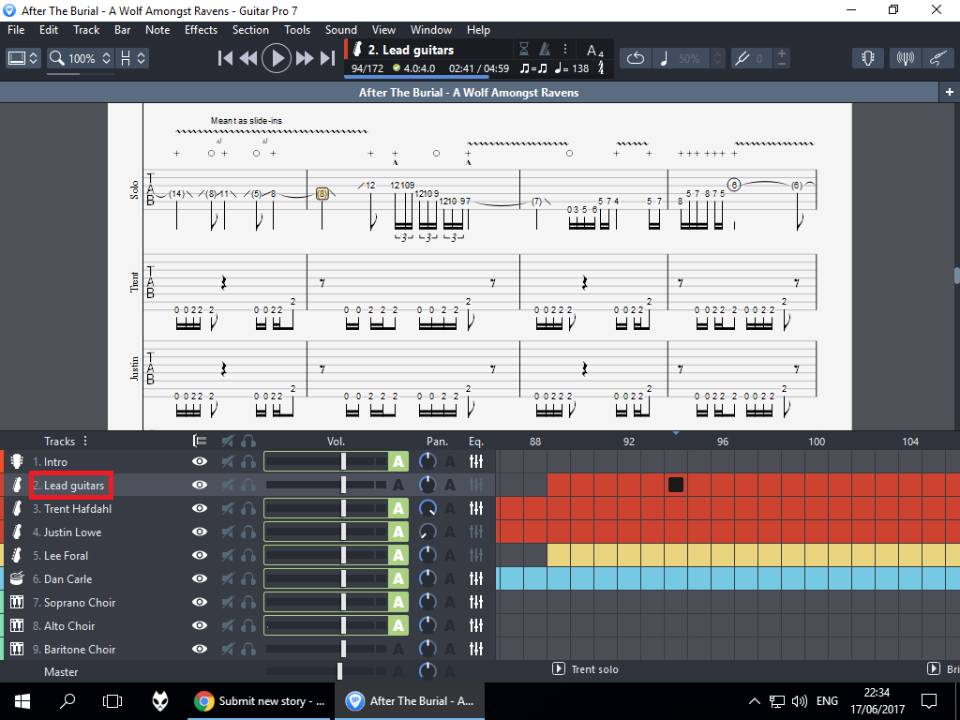Click the Soprano Choir keyboard icon
Image resolution: width=960 pixels, height=720 pixels.
tap(17, 602)
